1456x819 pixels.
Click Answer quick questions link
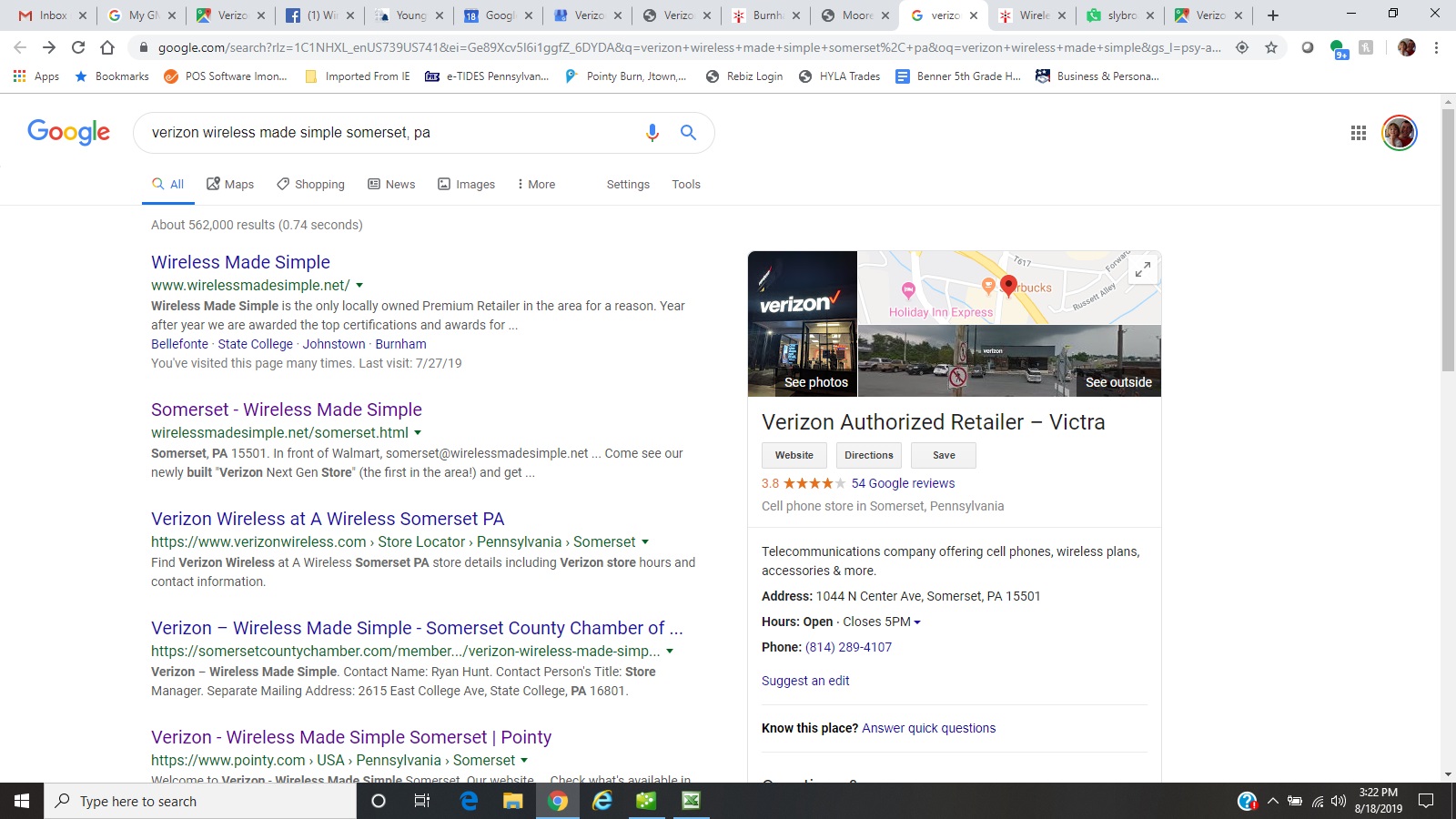click(x=928, y=728)
